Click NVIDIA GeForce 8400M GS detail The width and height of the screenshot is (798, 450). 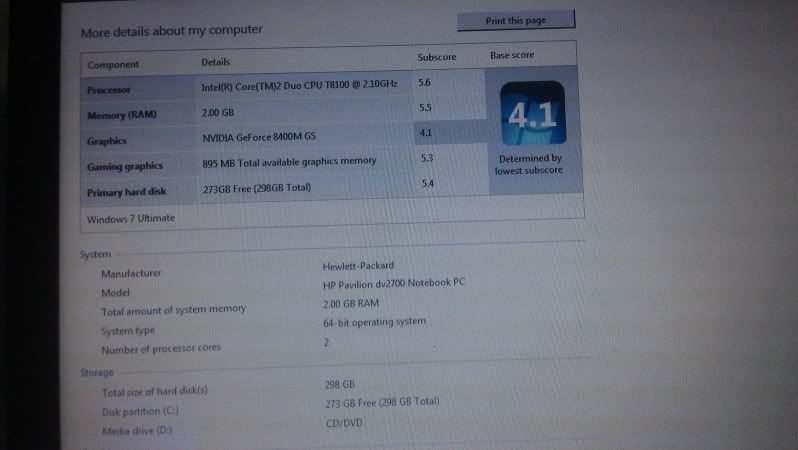tap(259, 137)
